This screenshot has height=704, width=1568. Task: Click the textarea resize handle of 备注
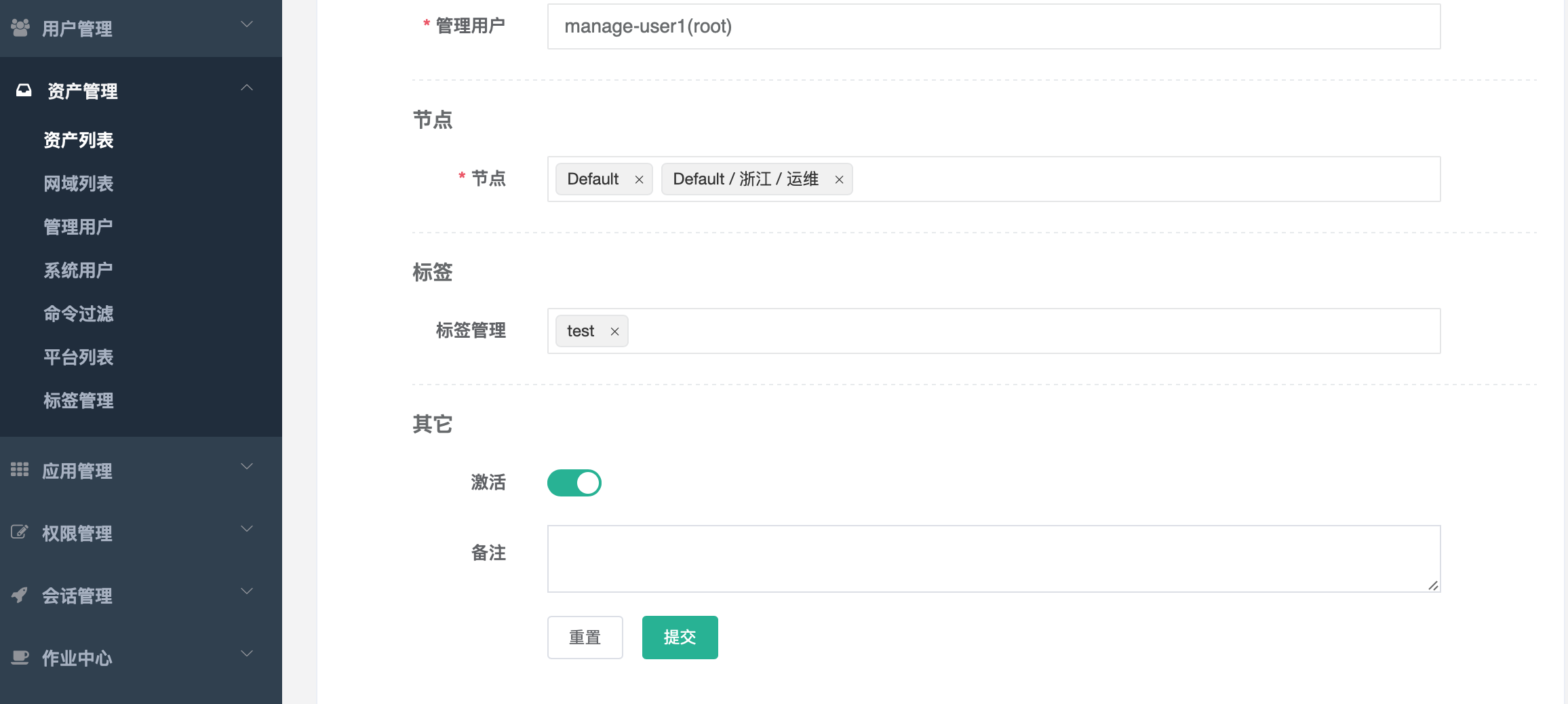[1432, 585]
